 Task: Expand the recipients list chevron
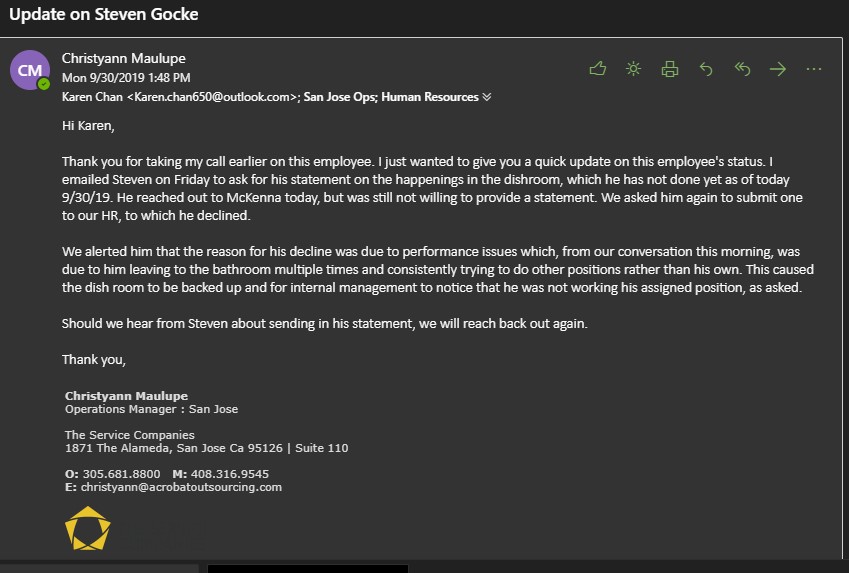pos(487,98)
